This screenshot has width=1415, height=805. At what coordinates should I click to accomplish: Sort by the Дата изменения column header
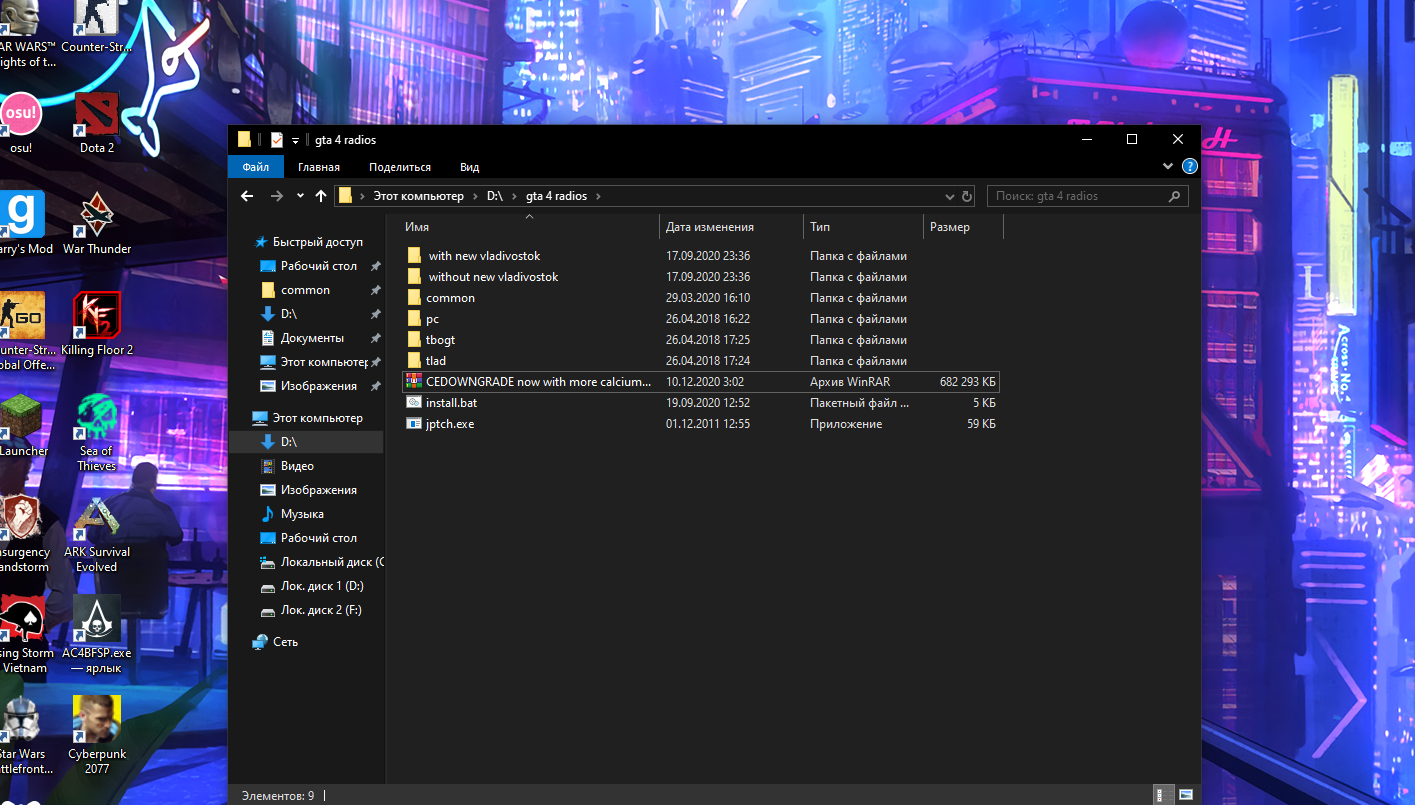(x=731, y=227)
